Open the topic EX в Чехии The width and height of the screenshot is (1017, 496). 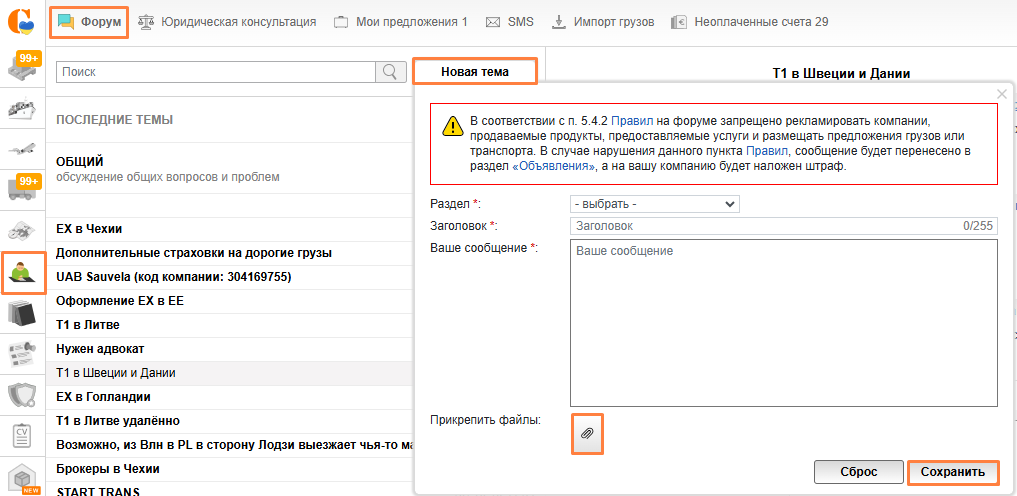click(89, 229)
